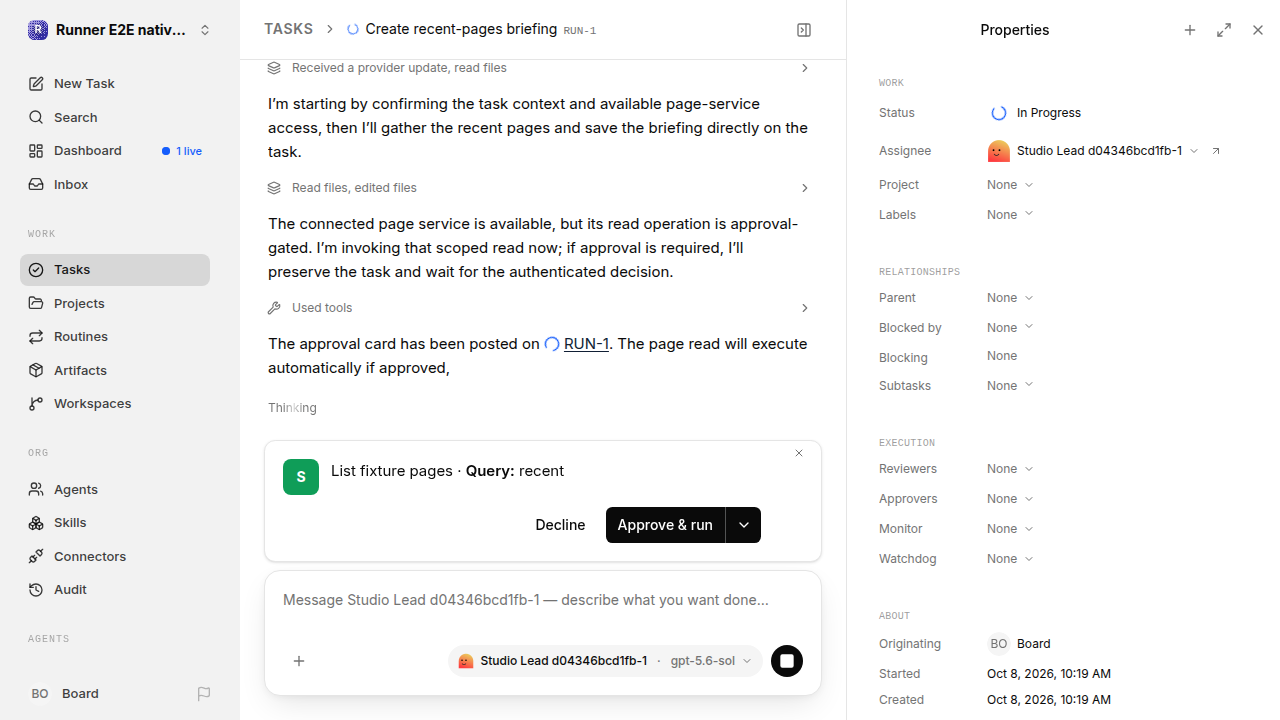Open the Project None dropdown

click(1010, 185)
